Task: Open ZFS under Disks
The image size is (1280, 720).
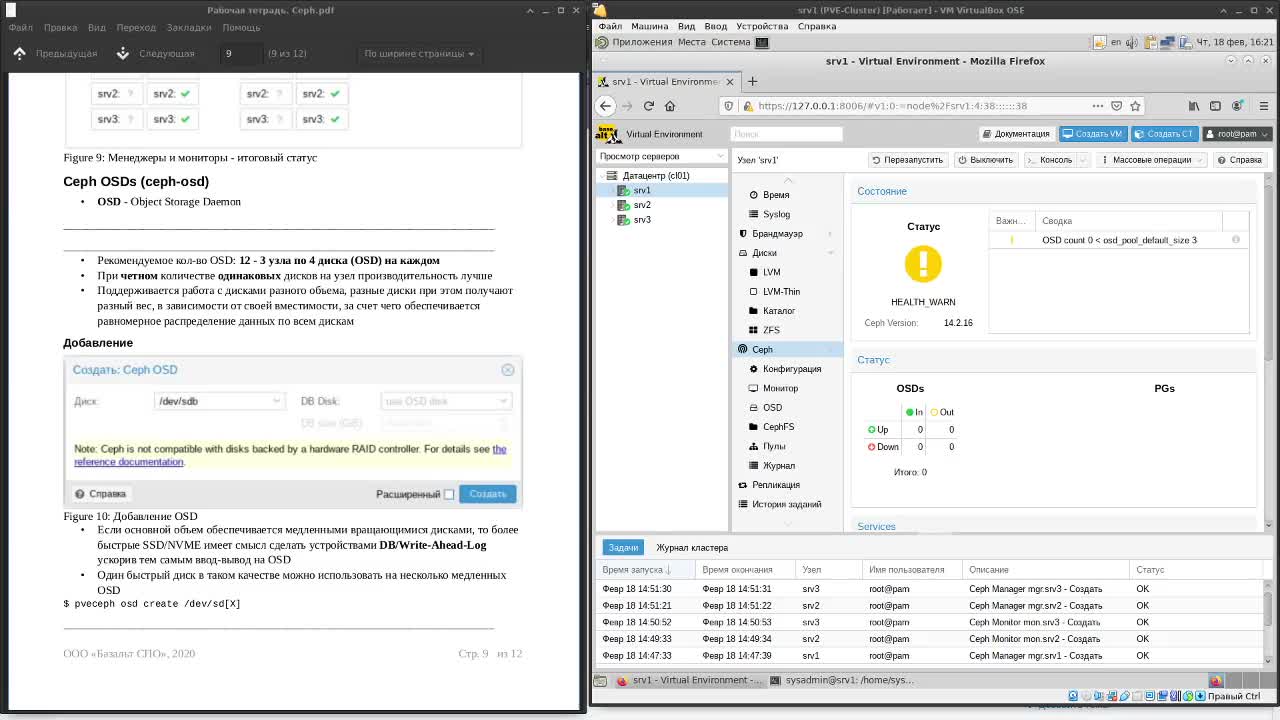Action: tap(787, 330)
